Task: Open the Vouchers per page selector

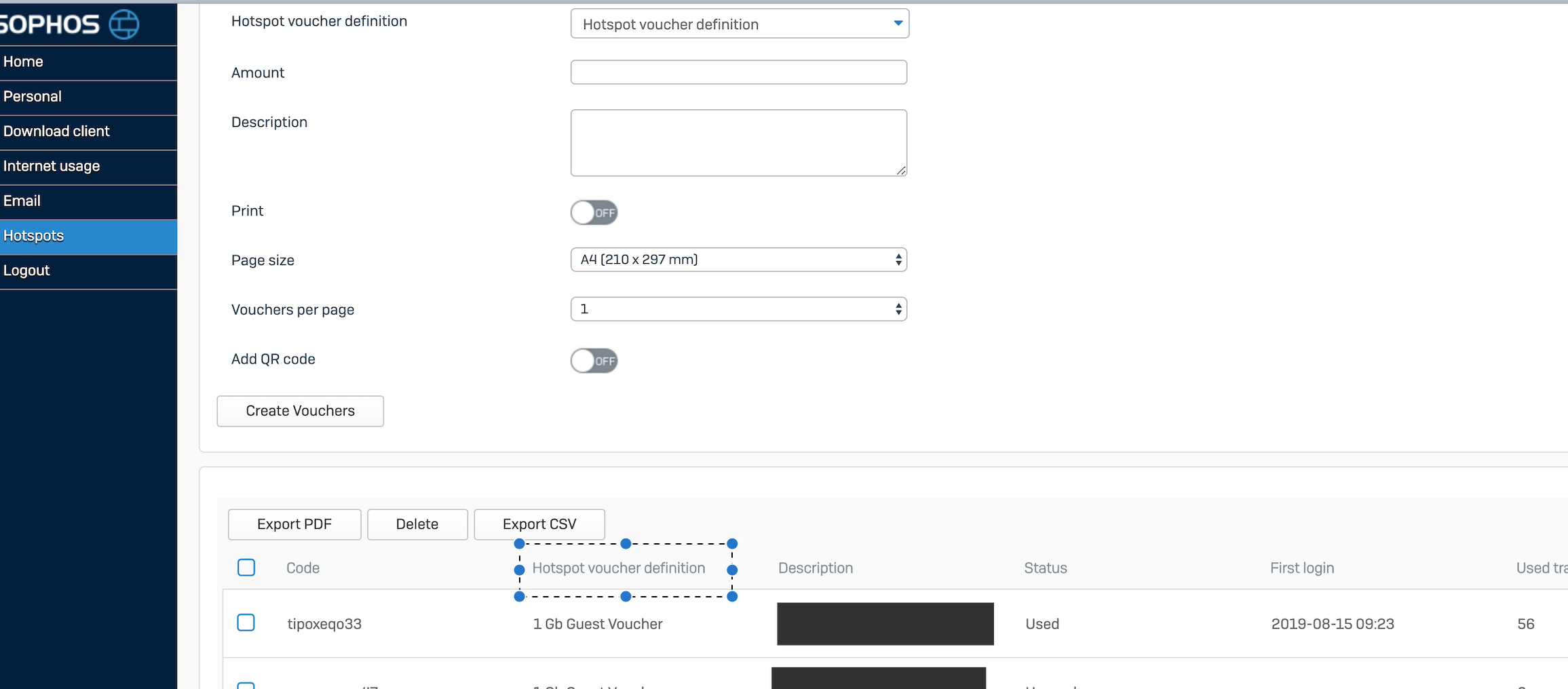Action: point(738,309)
